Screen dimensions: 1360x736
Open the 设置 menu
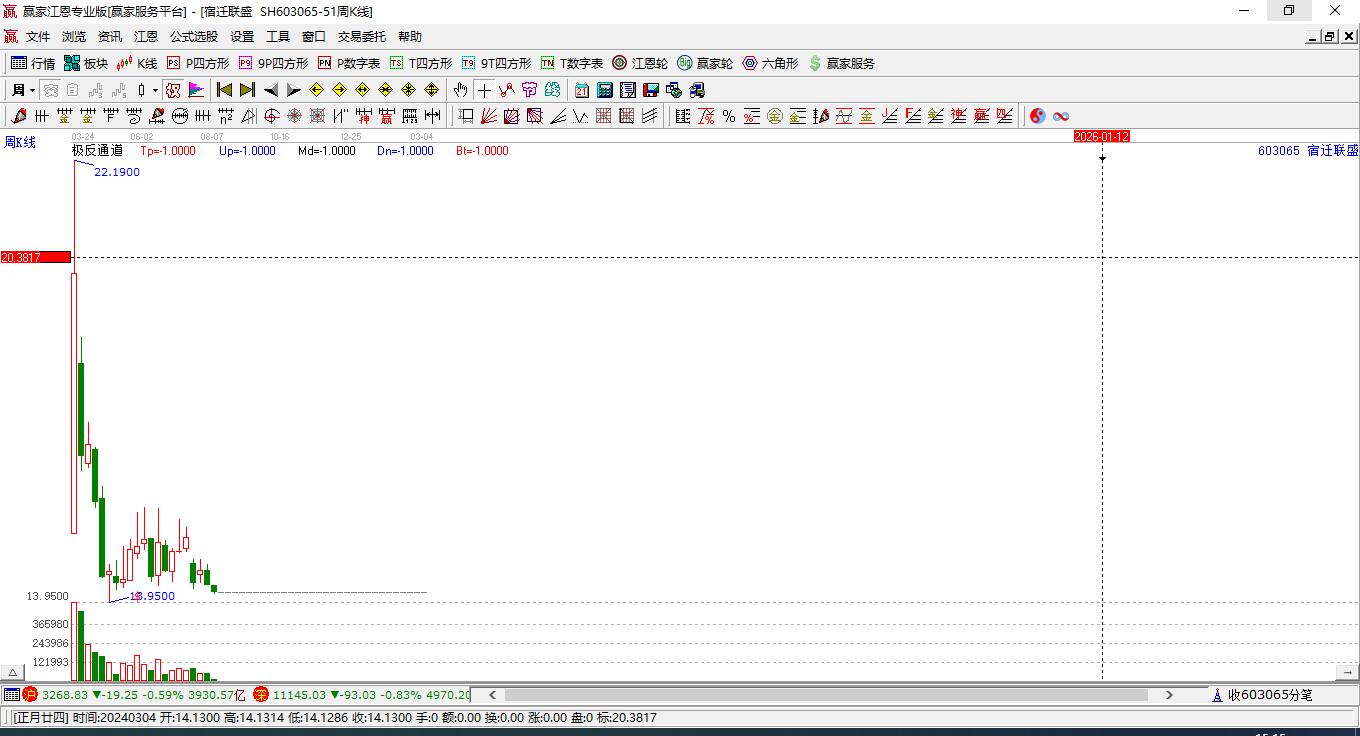pyautogui.click(x=242, y=37)
